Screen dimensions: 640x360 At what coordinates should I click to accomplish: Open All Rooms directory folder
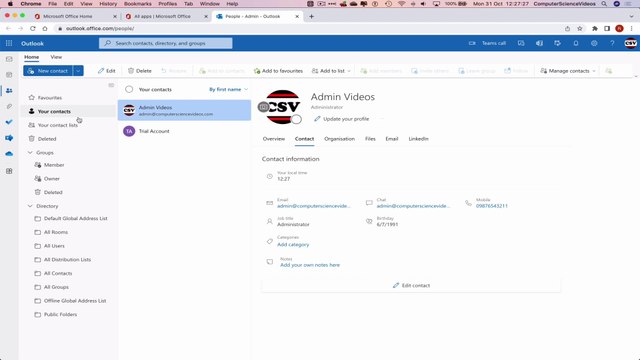point(56,232)
